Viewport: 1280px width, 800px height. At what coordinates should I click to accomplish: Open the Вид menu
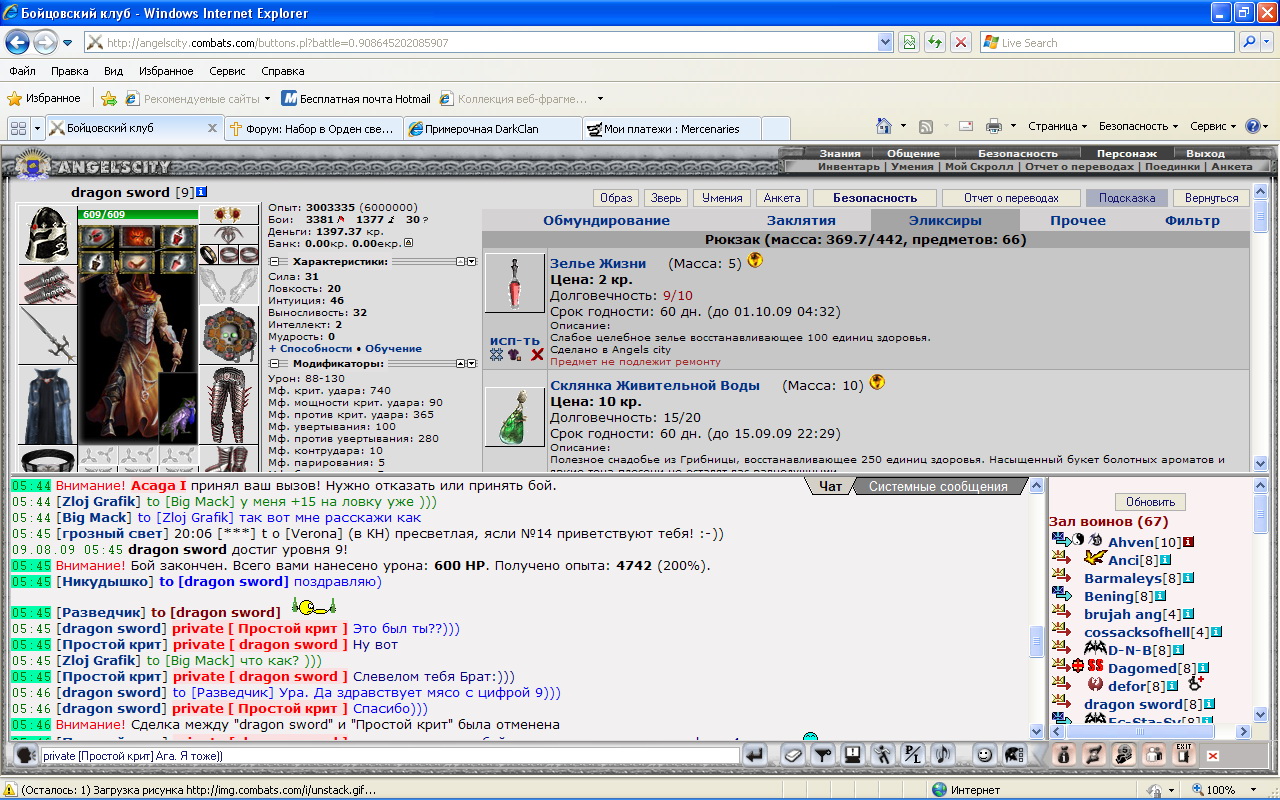point(114,71)
